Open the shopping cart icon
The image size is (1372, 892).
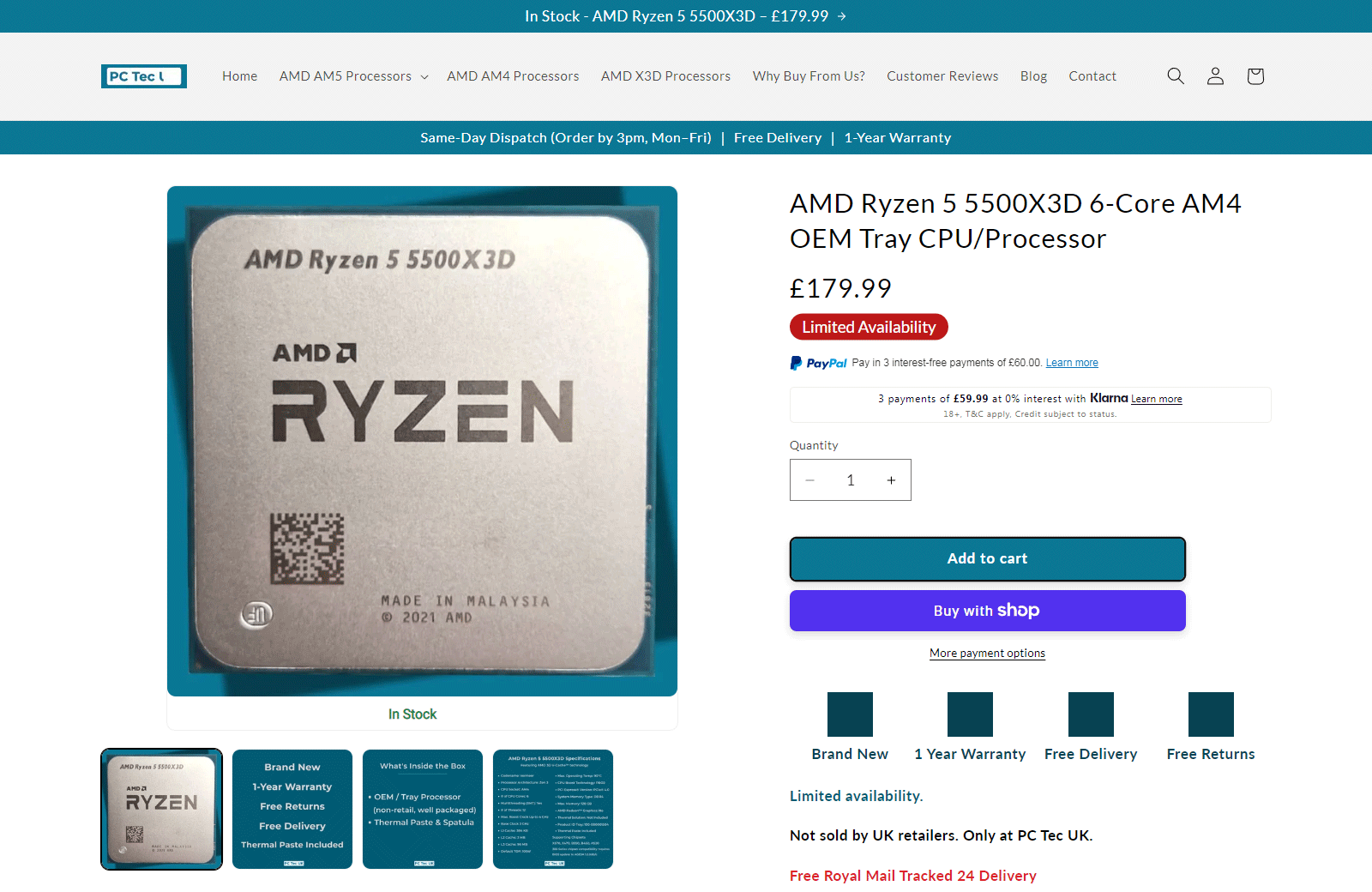click(1255, 76)
